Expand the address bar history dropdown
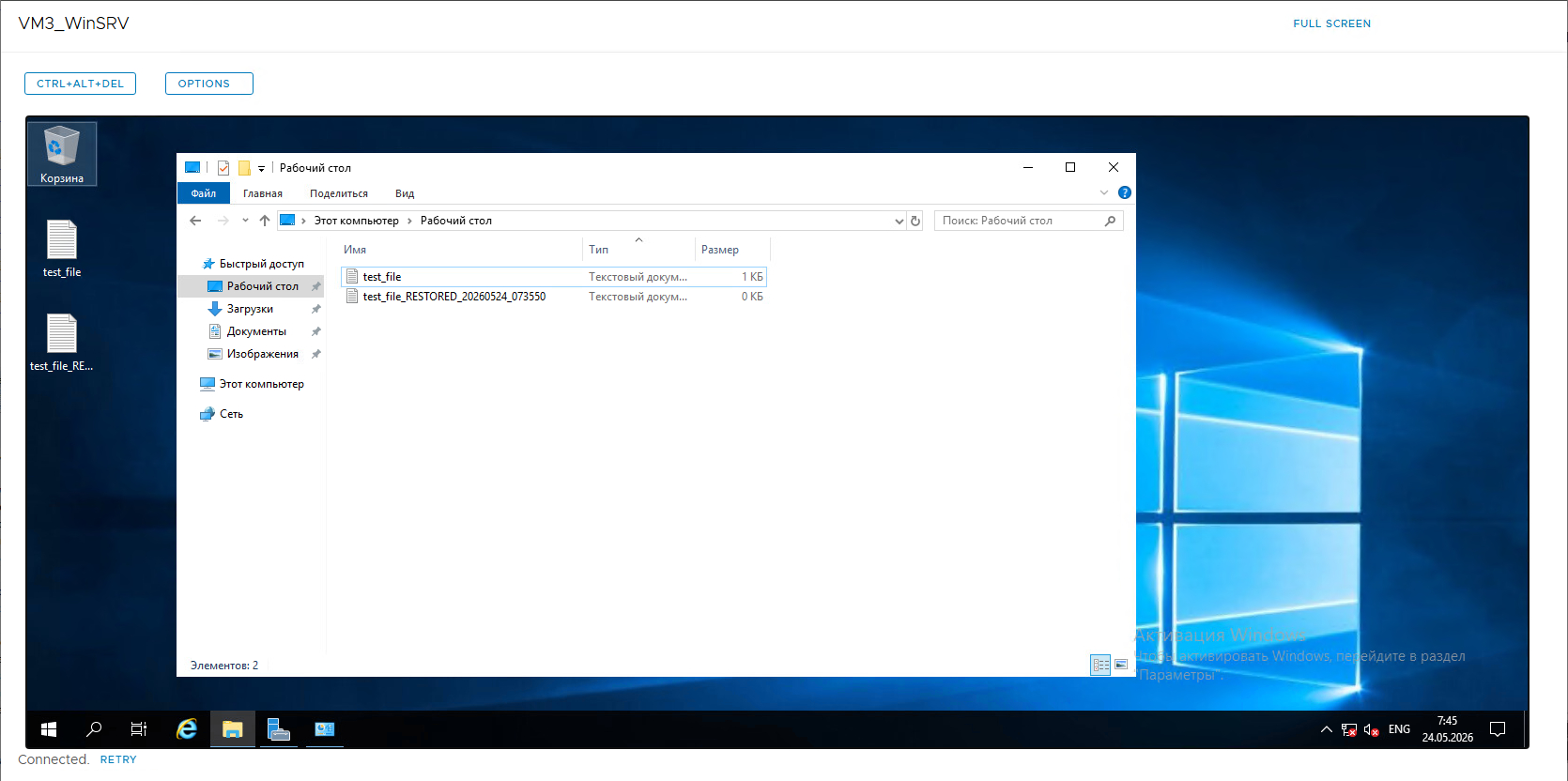The height and width of the screenshot is (781, 1568). tap(899, 221)
